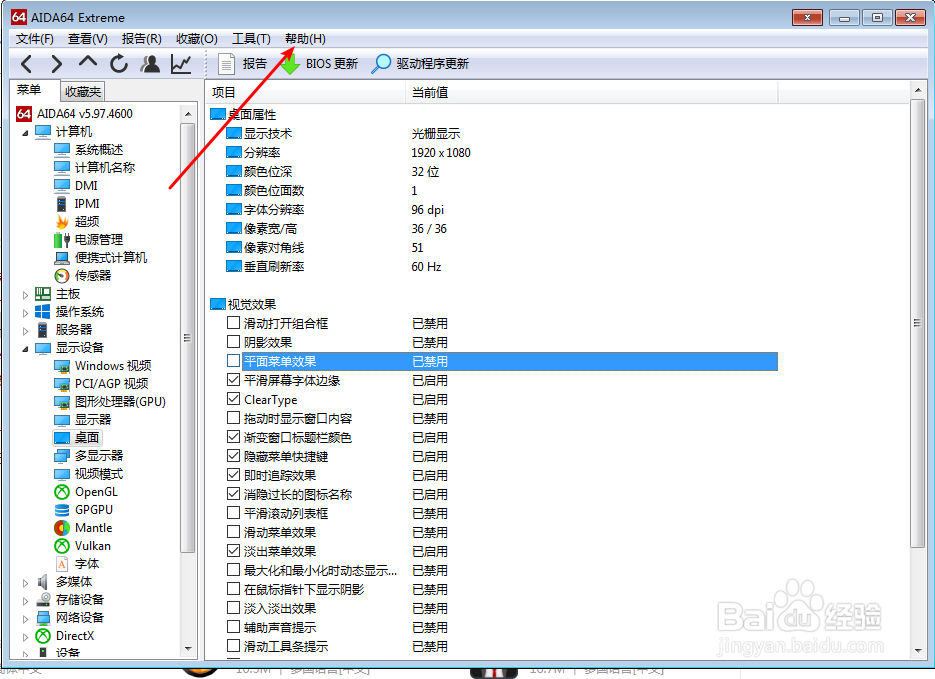Collapse the 计算机 tree node

(25, 132)
